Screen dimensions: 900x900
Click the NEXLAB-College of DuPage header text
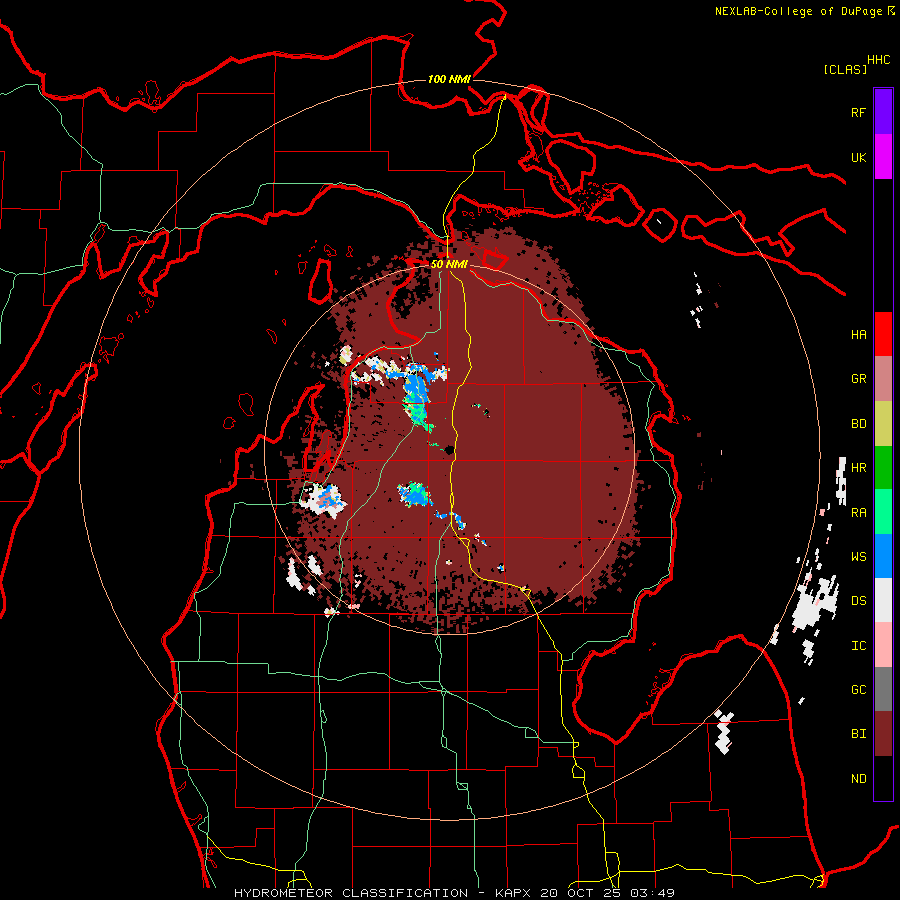(798, 11)
